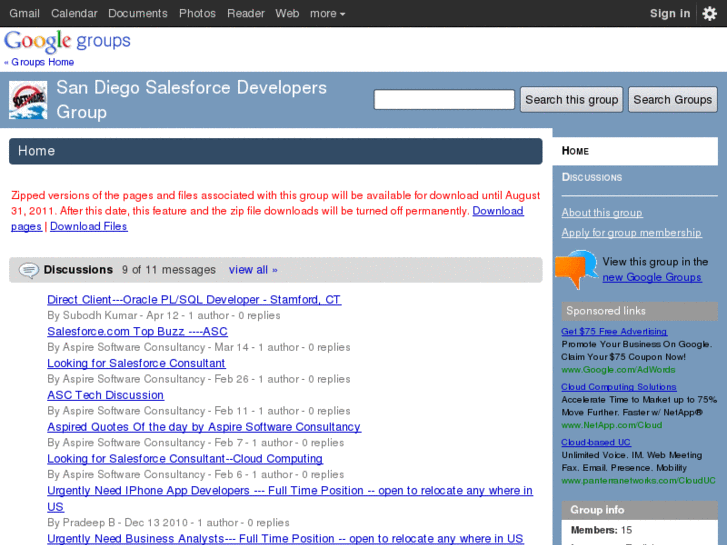
Task: Click the new Google Groups chat icon
Action: point(576,269)
